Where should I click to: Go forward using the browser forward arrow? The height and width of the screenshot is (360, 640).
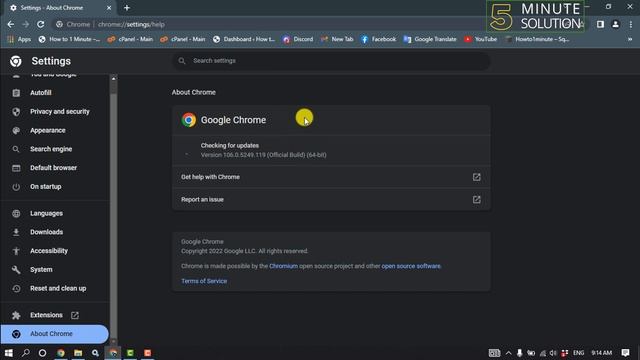[25, 24]
